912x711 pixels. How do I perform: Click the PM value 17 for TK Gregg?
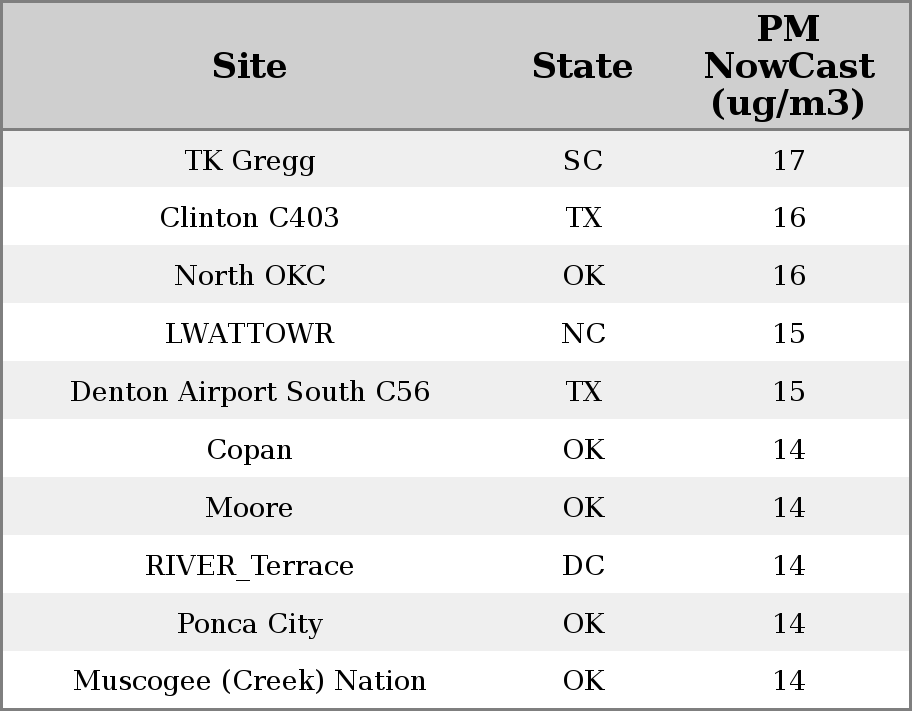pos(788,160)
